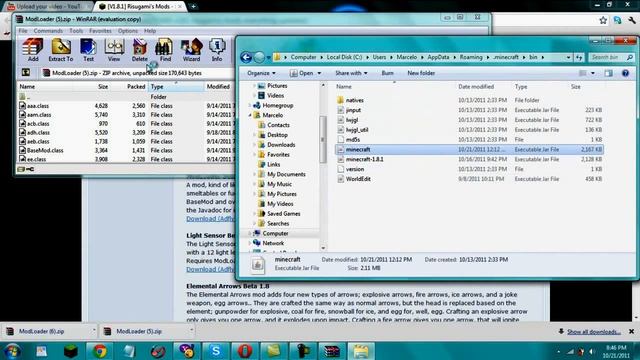Click the Add icon in WinRAR toolbar
640x360 pixels.
click(32, 50)
